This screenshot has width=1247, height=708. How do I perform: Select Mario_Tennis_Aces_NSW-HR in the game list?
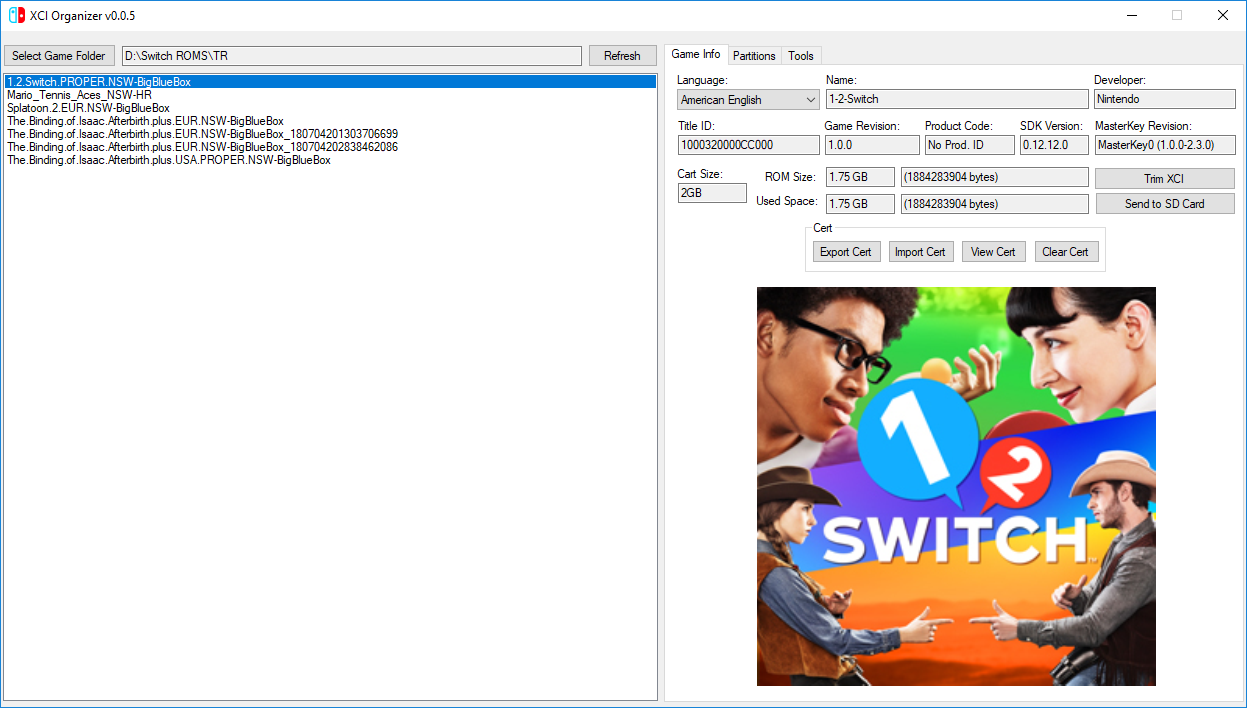pos(330,95)
